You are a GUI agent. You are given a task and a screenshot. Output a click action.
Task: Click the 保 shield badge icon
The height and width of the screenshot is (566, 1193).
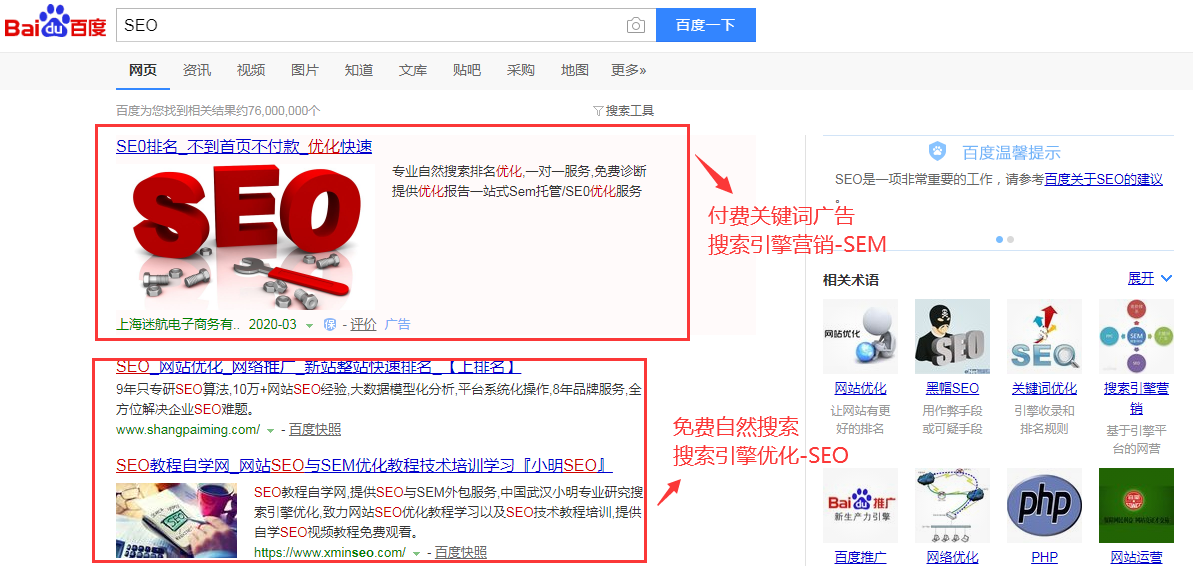(330, 325)
